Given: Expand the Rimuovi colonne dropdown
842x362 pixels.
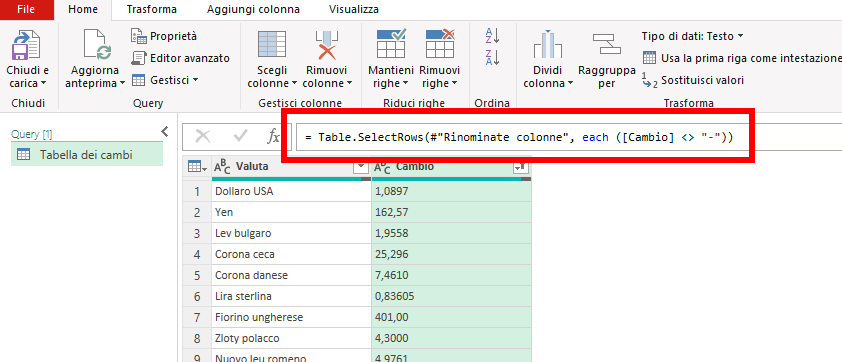Looking at the screenshot, I should coord(349,83).
